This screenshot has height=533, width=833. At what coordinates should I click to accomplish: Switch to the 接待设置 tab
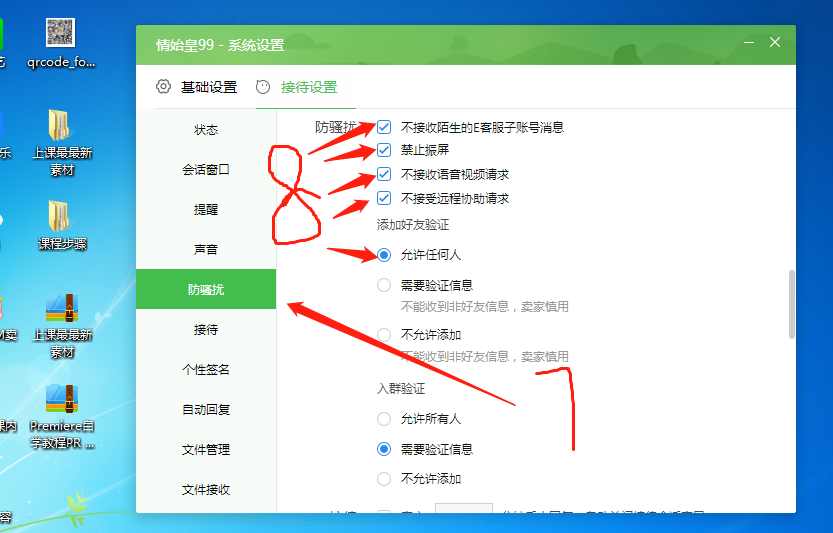309,87
